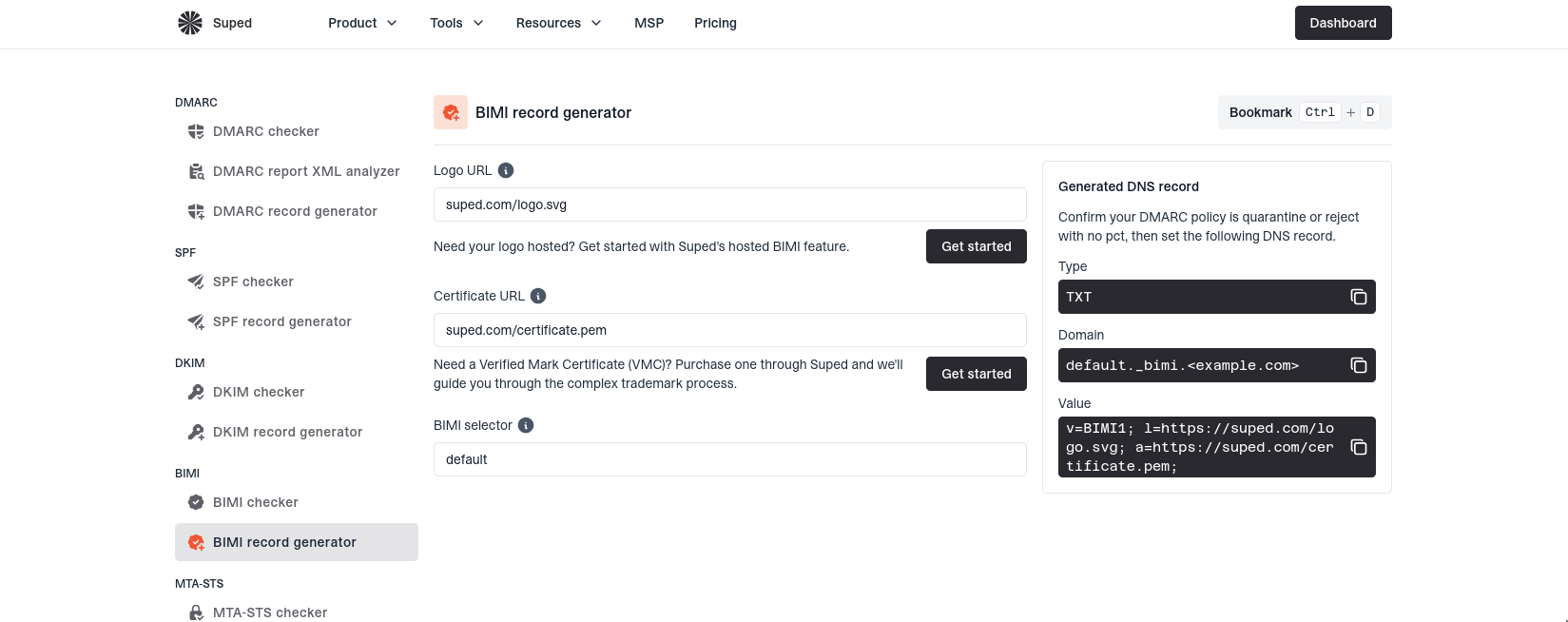Screen dimensions: 1568x622
Task: Open the DMARC checker tool
Action: point(297,131)
